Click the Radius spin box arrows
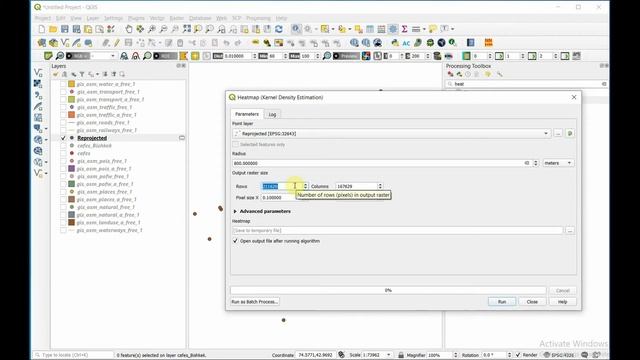The height and width of the screenshot is (360, 640). tap(536, 163)
